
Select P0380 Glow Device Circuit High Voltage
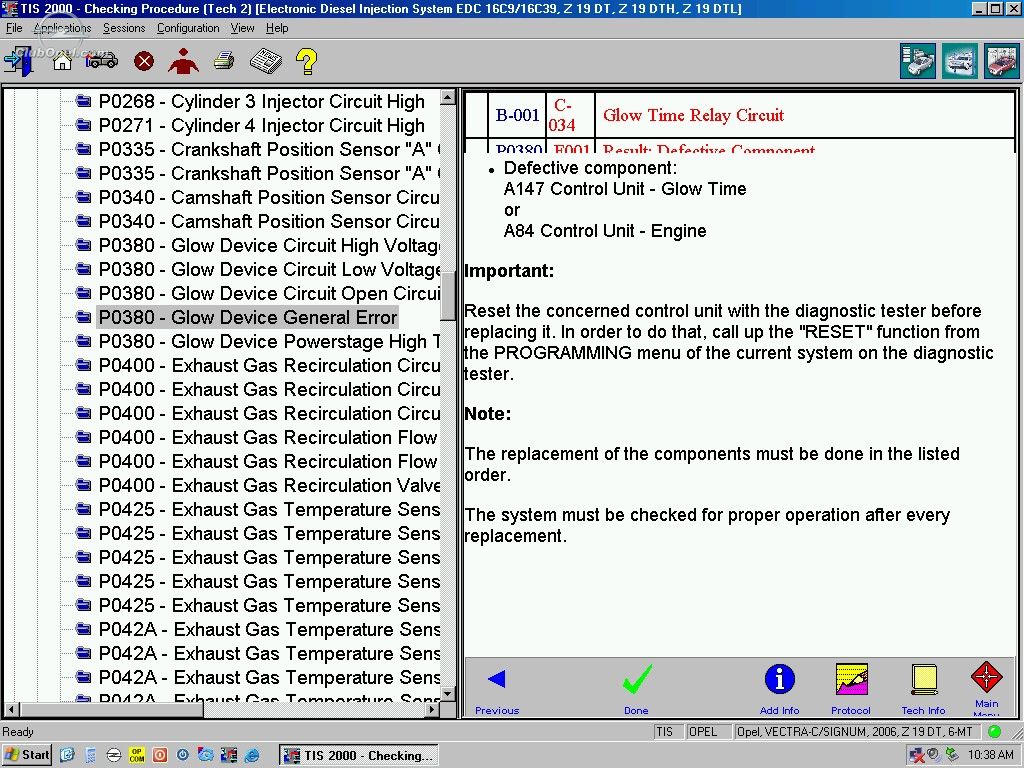click(x=269, y=246)
